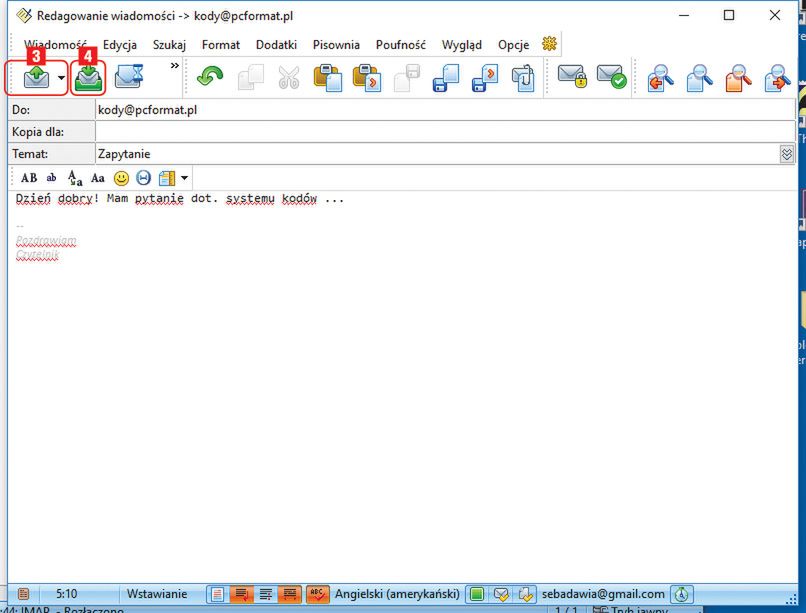The width and height of the screenshot is (806, 613).
Task: Insert a smiley using the emoticon icon
Action: [x=121, y=178]
